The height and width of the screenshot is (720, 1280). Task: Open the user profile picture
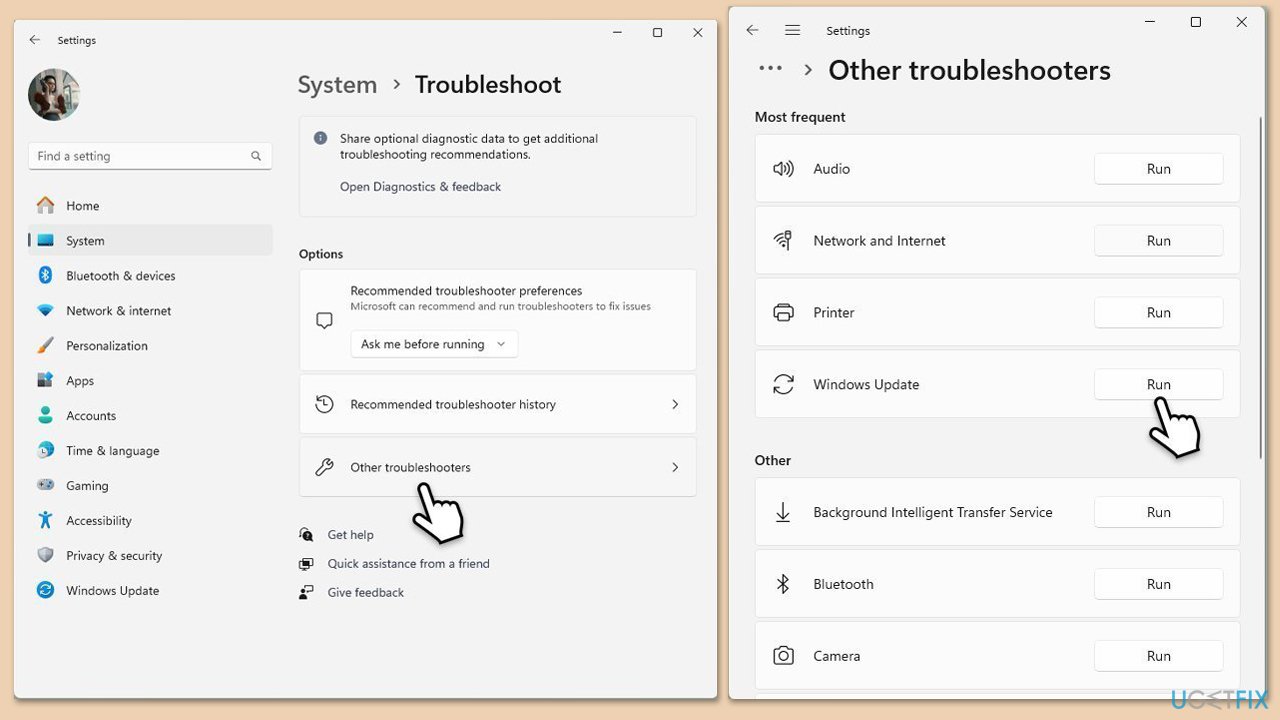click(x=54, y=95)
